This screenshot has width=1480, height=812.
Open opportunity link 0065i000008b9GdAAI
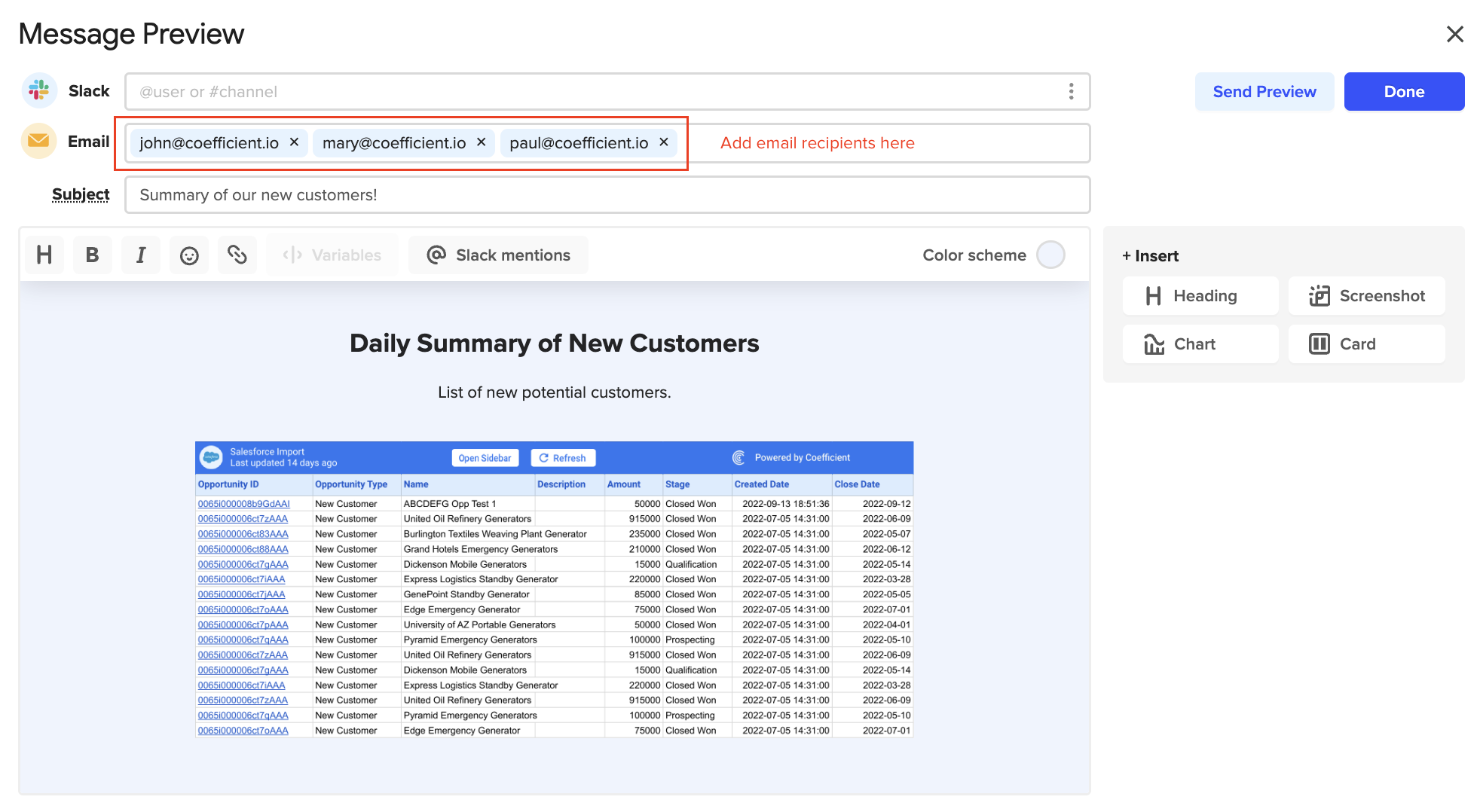(243, 504)
